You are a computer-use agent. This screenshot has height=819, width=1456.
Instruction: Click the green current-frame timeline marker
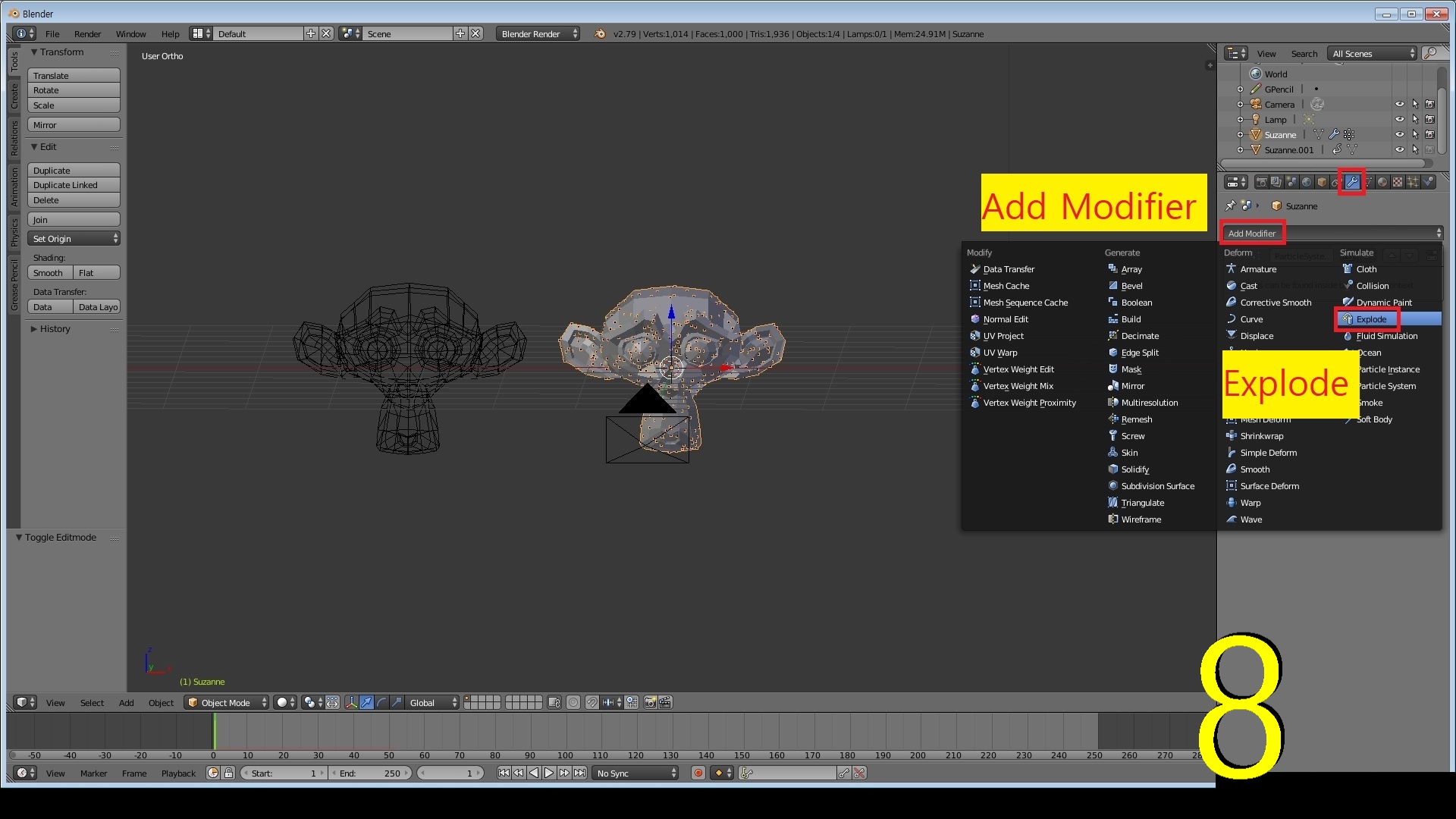pos(215,732)
